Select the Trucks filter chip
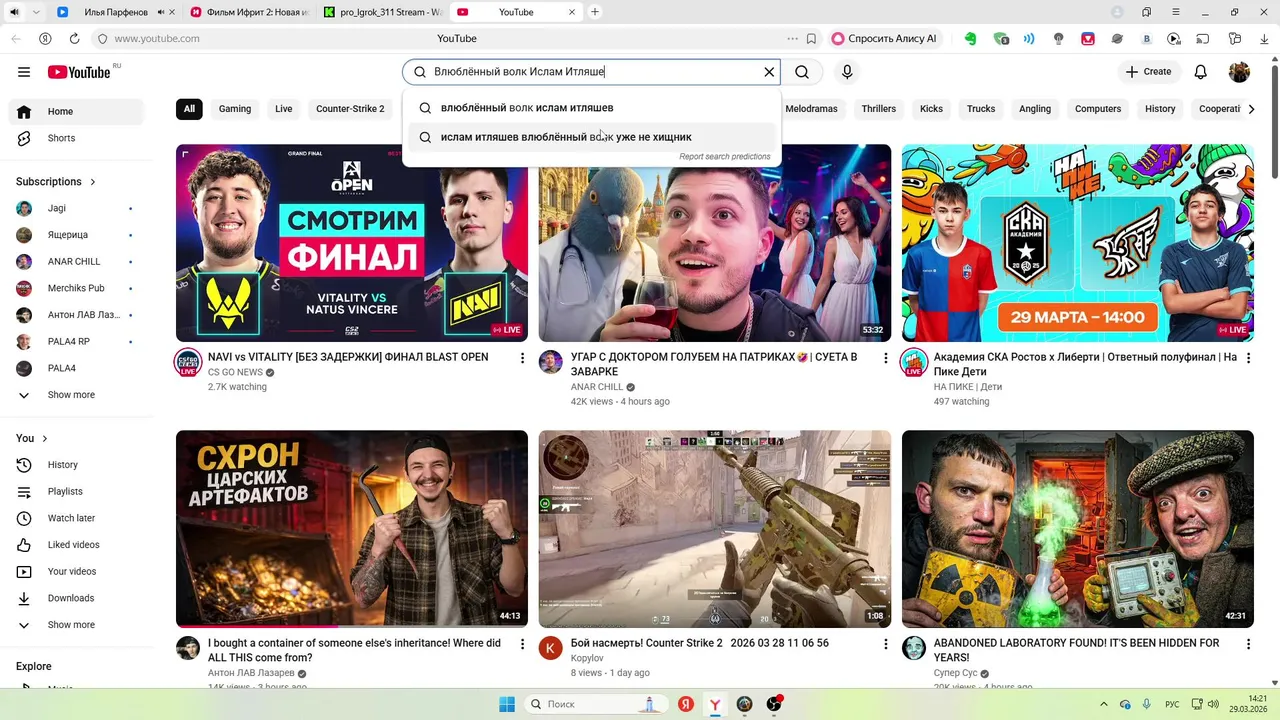 [981, 109]
